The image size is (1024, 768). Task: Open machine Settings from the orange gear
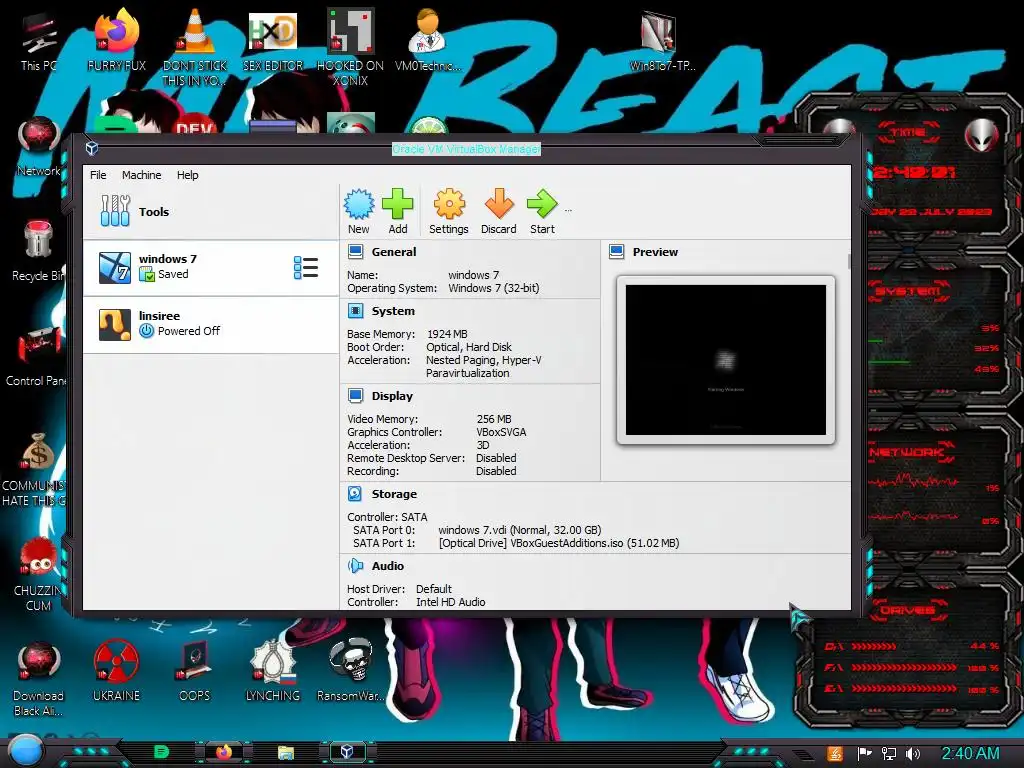coord(449,212)
